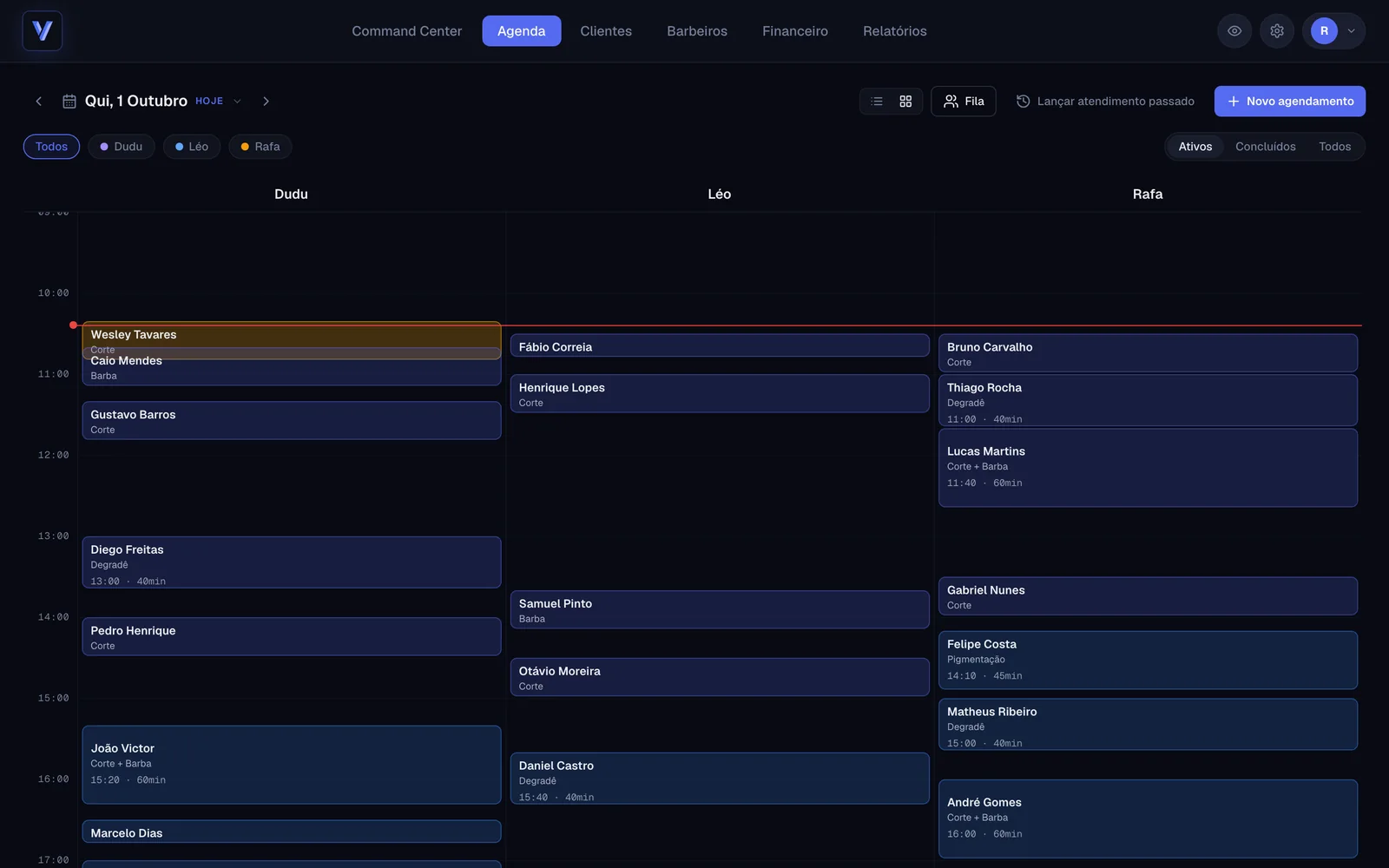Show Todos status appointments
1389x868 pixels.
1335,147
